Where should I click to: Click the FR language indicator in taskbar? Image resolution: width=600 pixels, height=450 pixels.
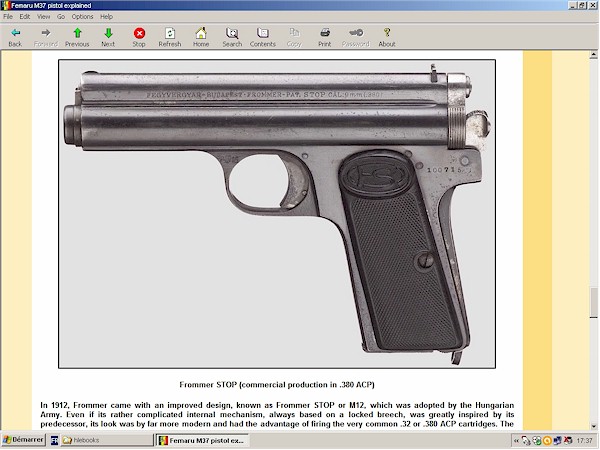[x=54, y=440]
